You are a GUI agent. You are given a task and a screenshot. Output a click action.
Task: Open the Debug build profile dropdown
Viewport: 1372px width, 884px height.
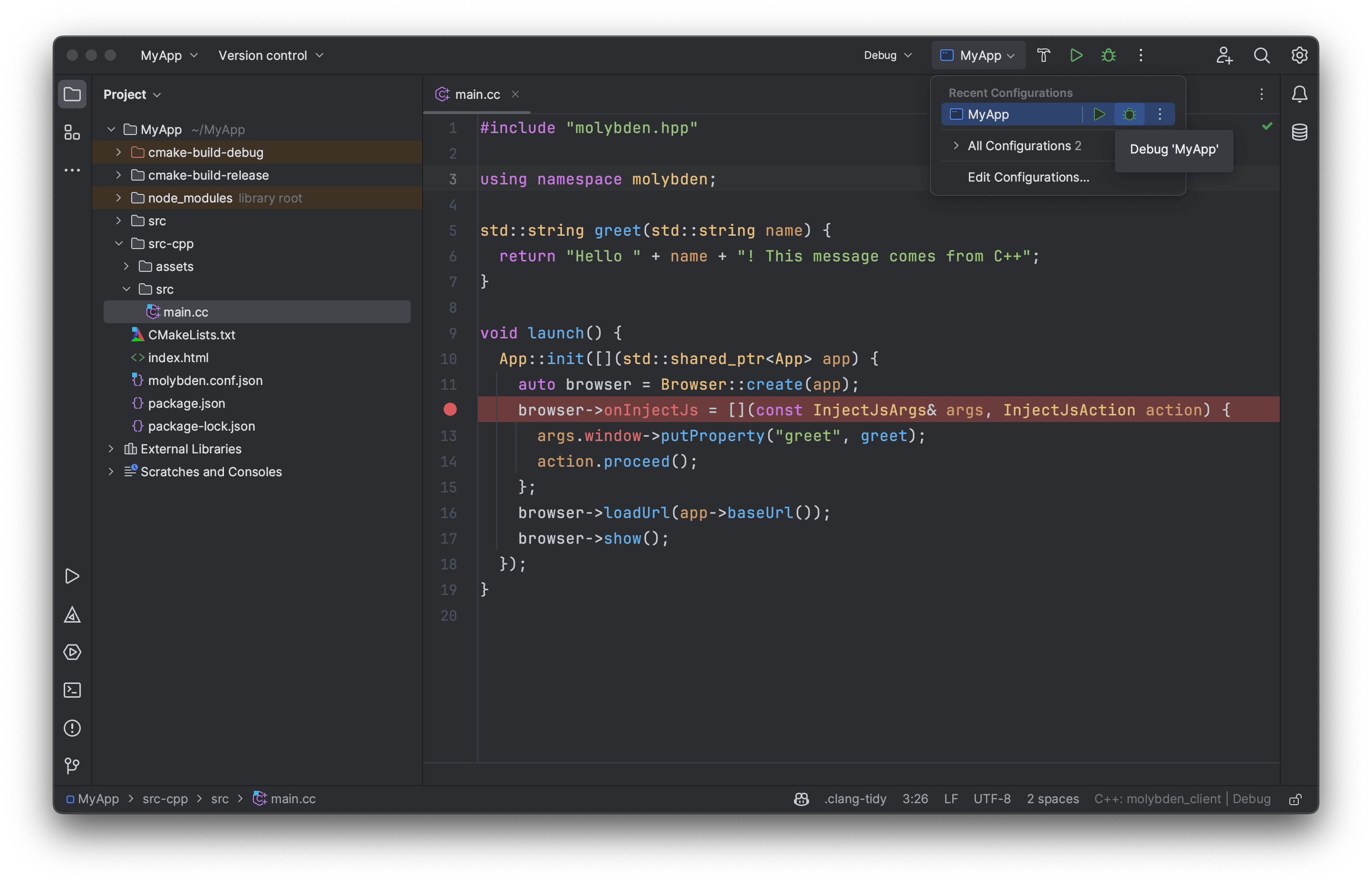888,55
